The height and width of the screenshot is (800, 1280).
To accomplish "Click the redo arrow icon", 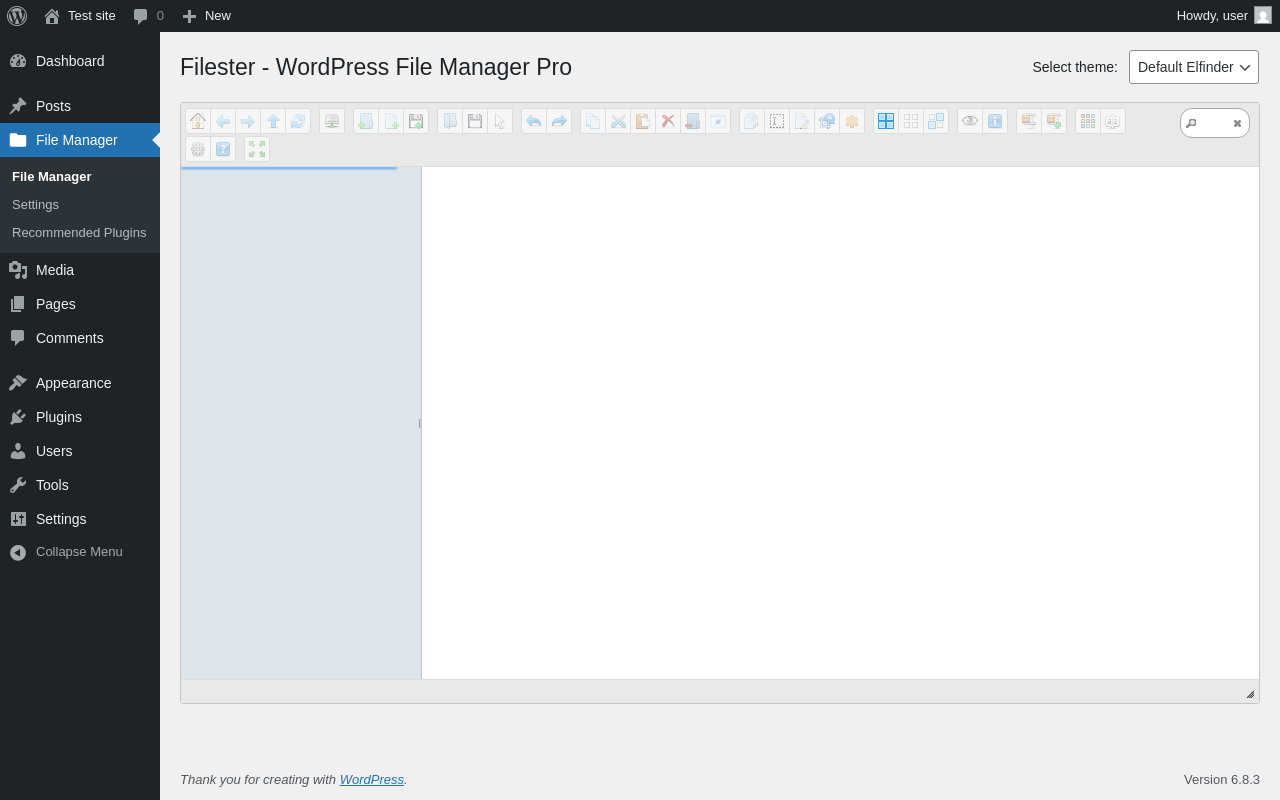I will [x=559, y=121].
